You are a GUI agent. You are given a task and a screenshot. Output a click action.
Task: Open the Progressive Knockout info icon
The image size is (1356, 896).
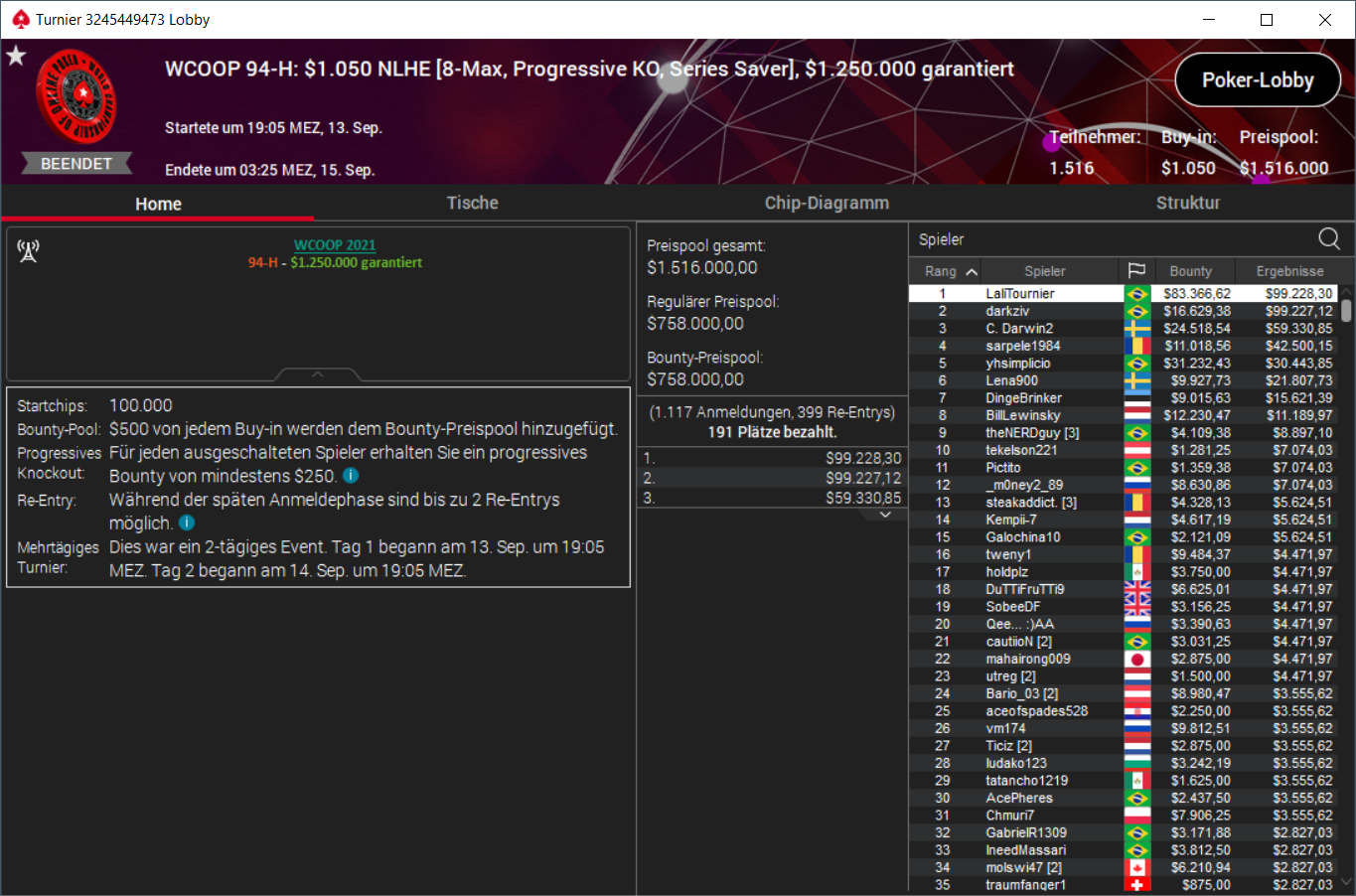(351, 476)
